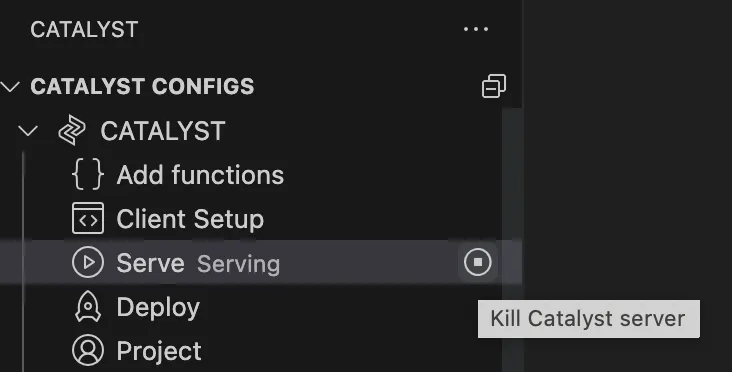Collapse all items in Catalyst Configs

[x=493, y=86]
